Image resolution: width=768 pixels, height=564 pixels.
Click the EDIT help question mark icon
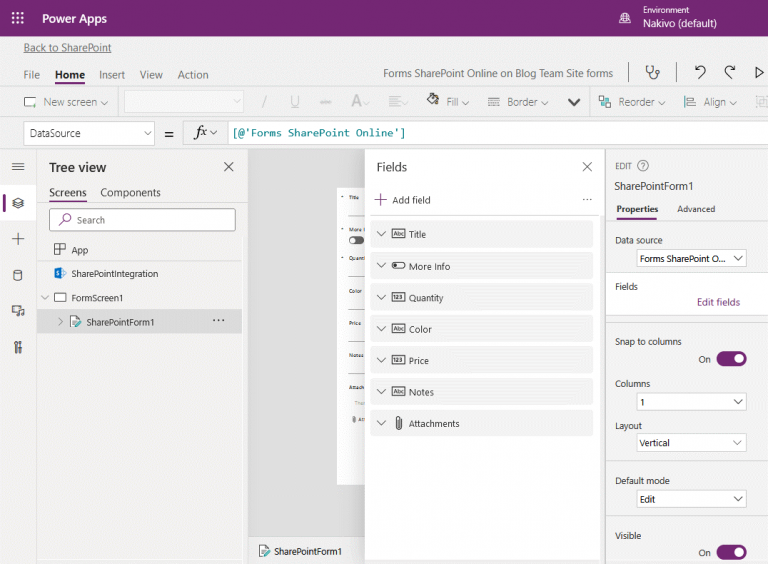tap(643, 166)
